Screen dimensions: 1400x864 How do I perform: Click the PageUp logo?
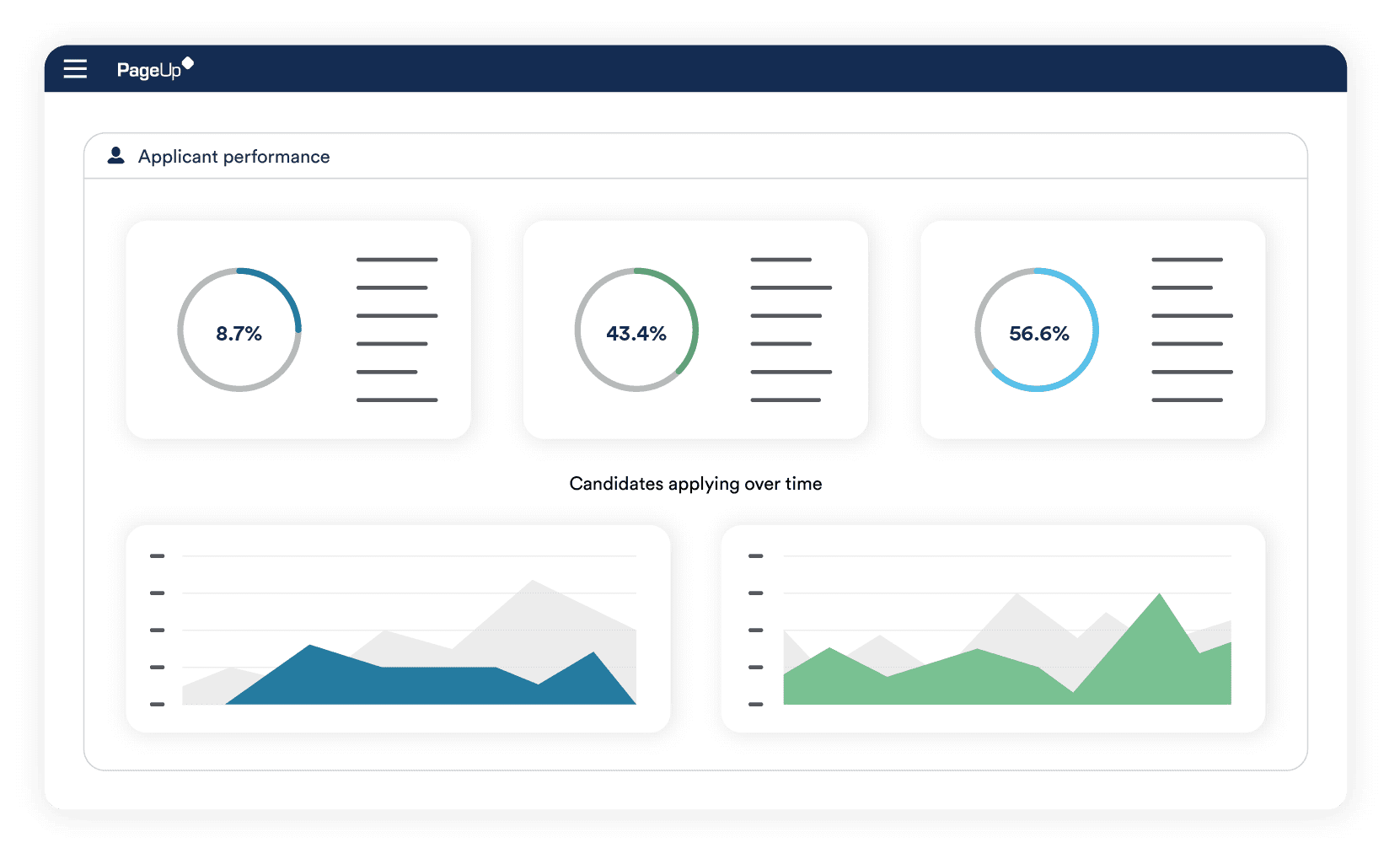pyautogui.click(x=150, y=69)
